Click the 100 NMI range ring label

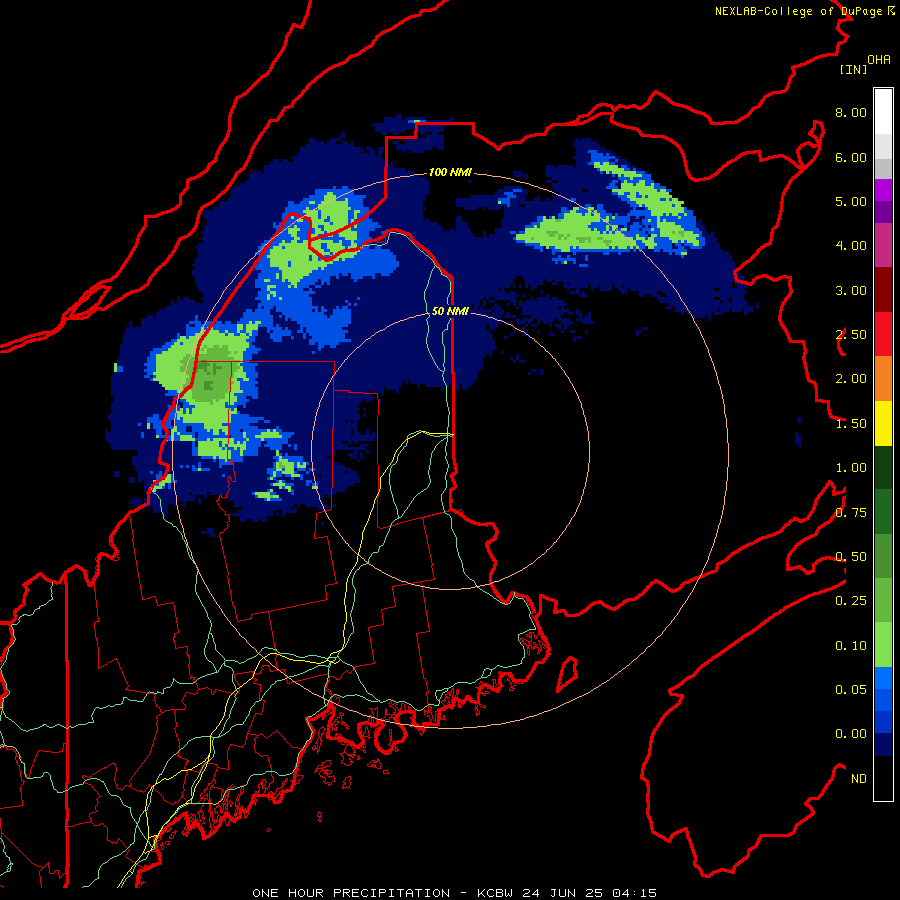click(x=450, y=172)
